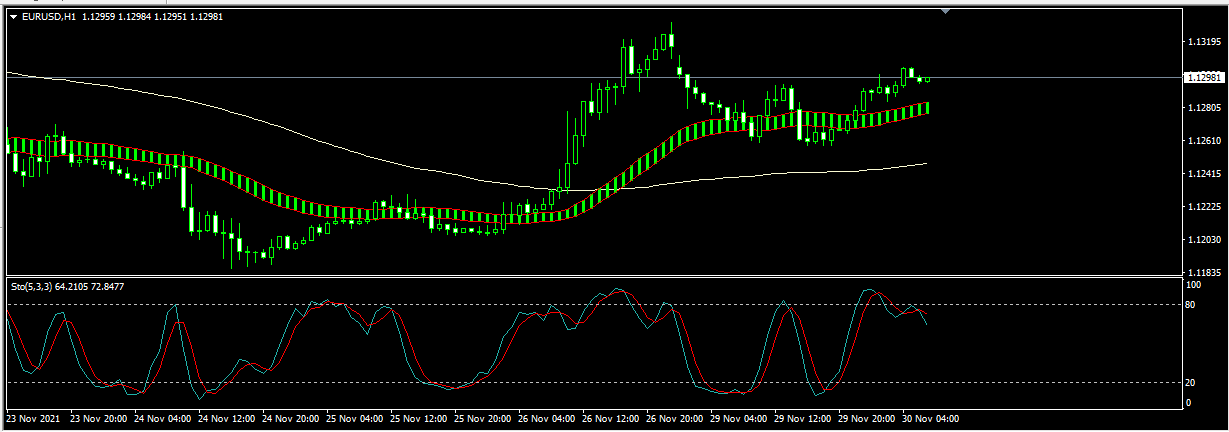Click the triangle icon before EURUSD,H1
1229x432 pixels.
pos(13,16)
